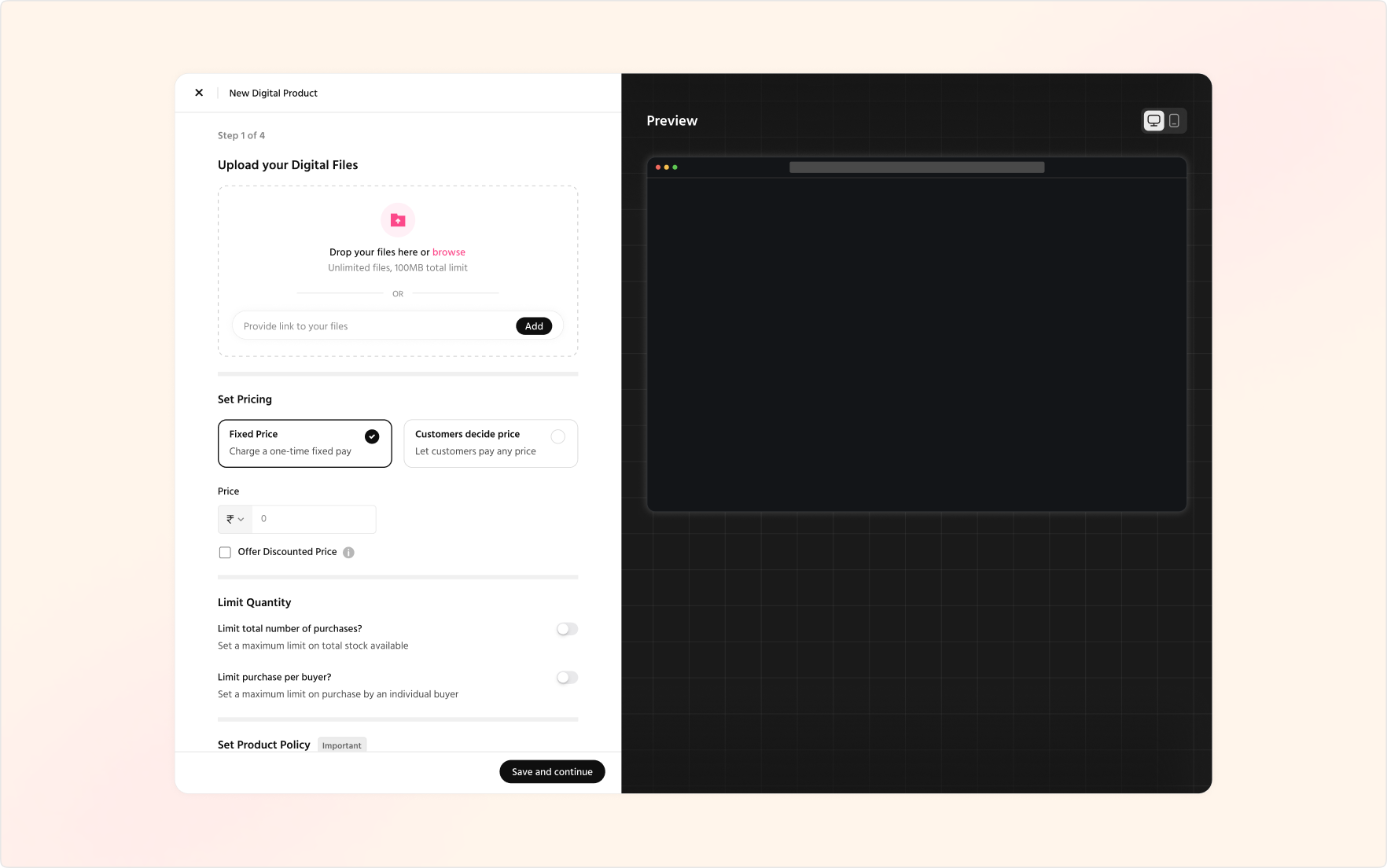Select the Customers decide price option
Image resolution: width=1387 pixels, height=868 pixels.
click(x=491, y=443)
